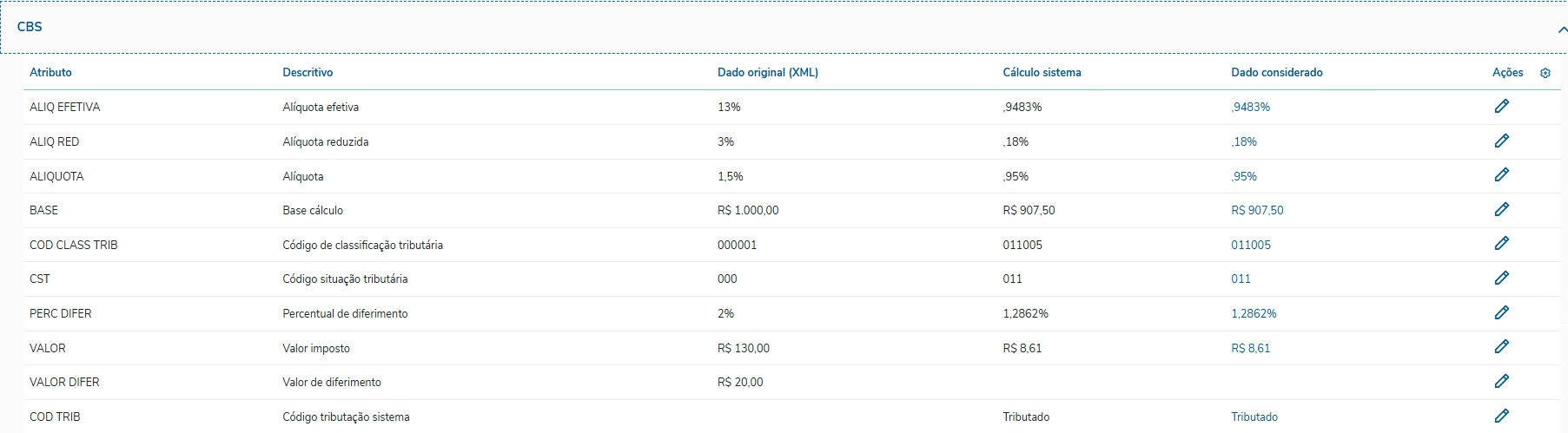Click the 011005 considered value link

pyautogui.click(x=1250, y=246)
